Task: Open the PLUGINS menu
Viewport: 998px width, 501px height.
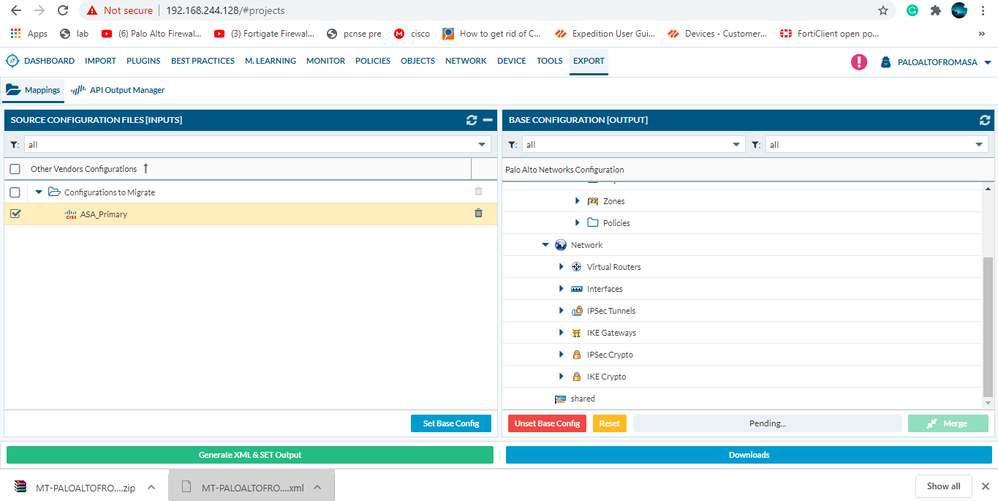Action: [143, 61]
